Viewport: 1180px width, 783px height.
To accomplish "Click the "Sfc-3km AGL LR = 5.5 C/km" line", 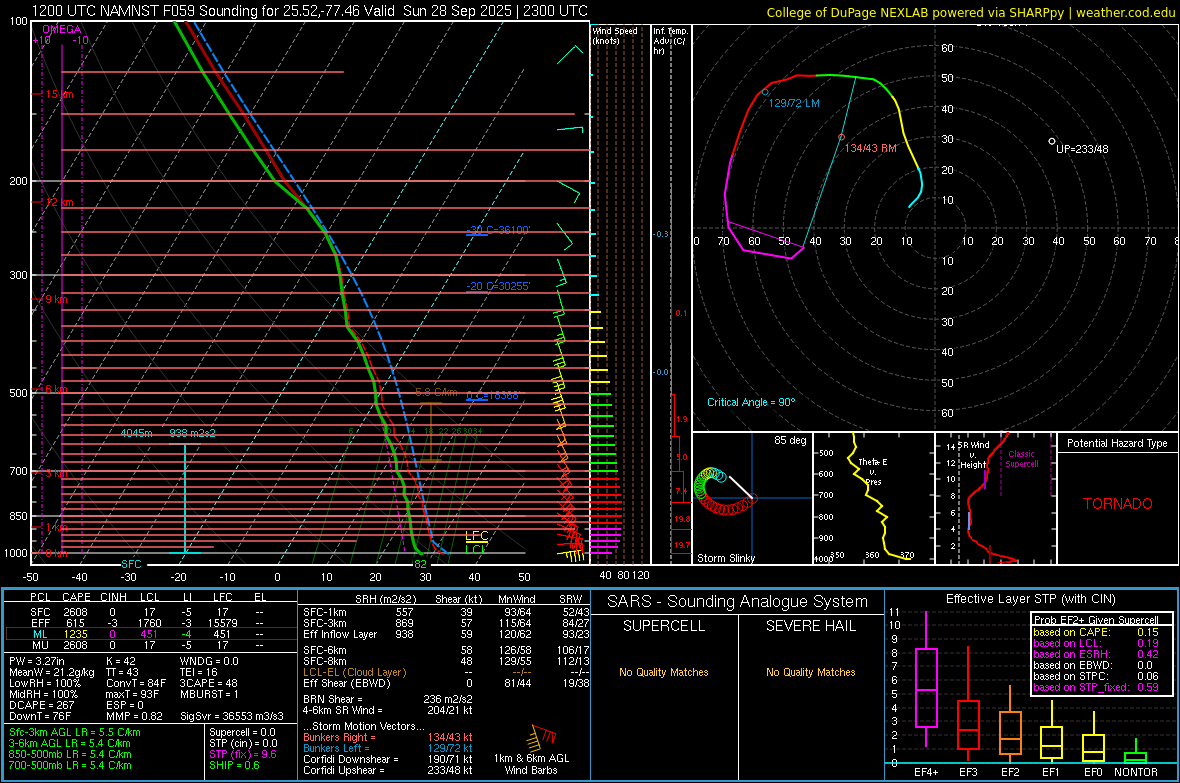I will point(75,733).
